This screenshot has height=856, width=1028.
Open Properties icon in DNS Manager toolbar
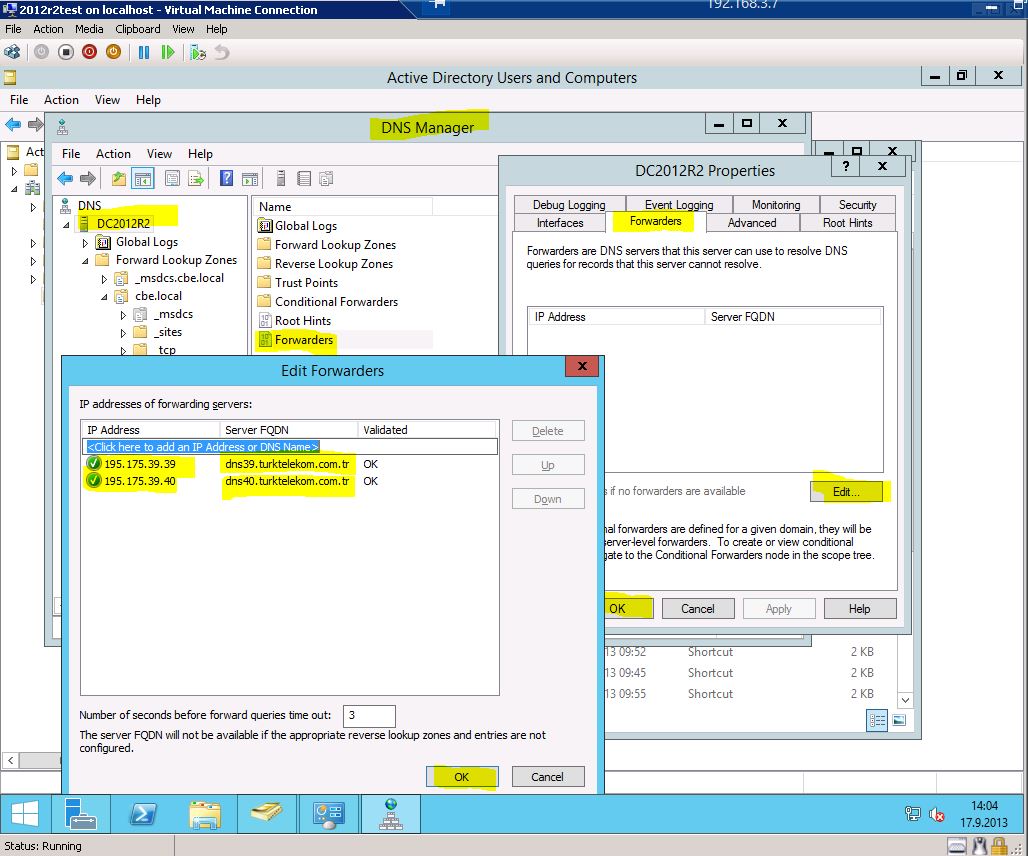pos(172,178)
